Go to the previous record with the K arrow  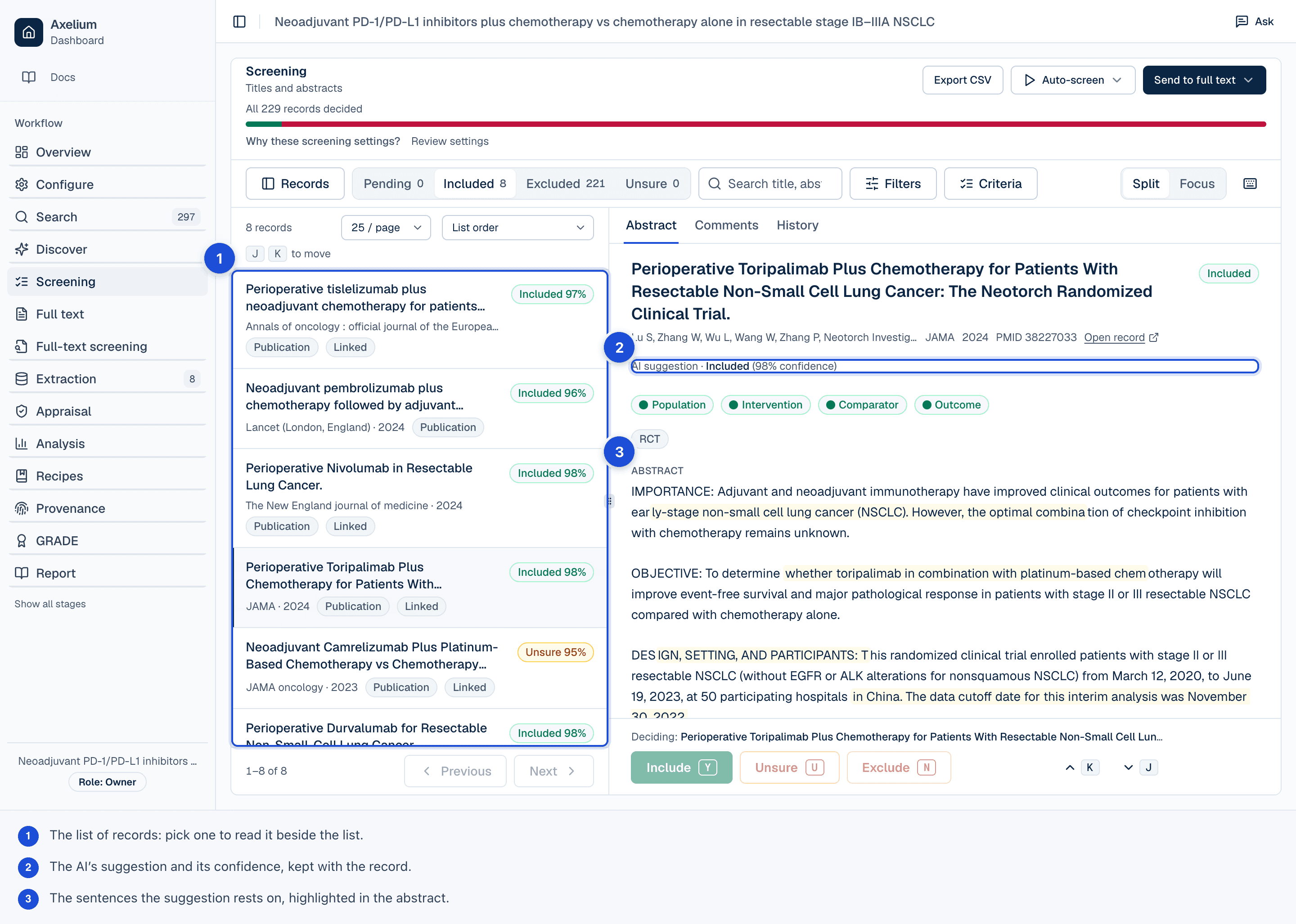(1082, 767)
